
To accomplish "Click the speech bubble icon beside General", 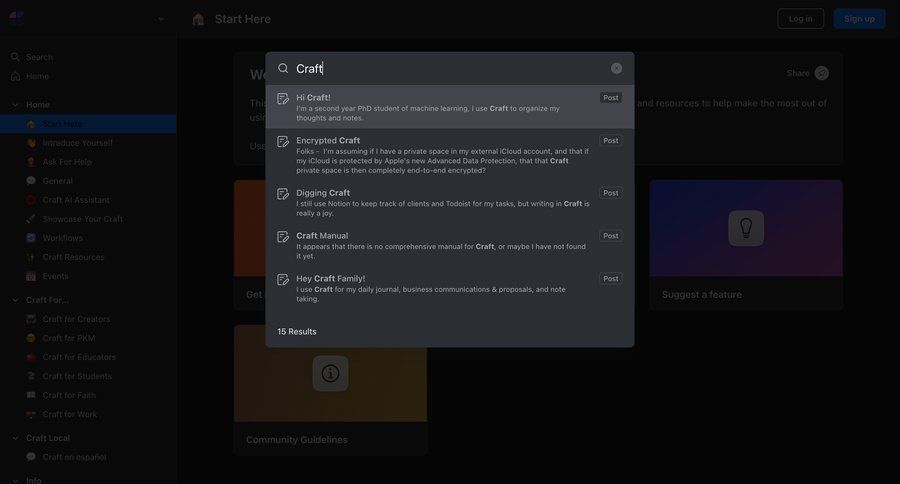I will (31, 181).
